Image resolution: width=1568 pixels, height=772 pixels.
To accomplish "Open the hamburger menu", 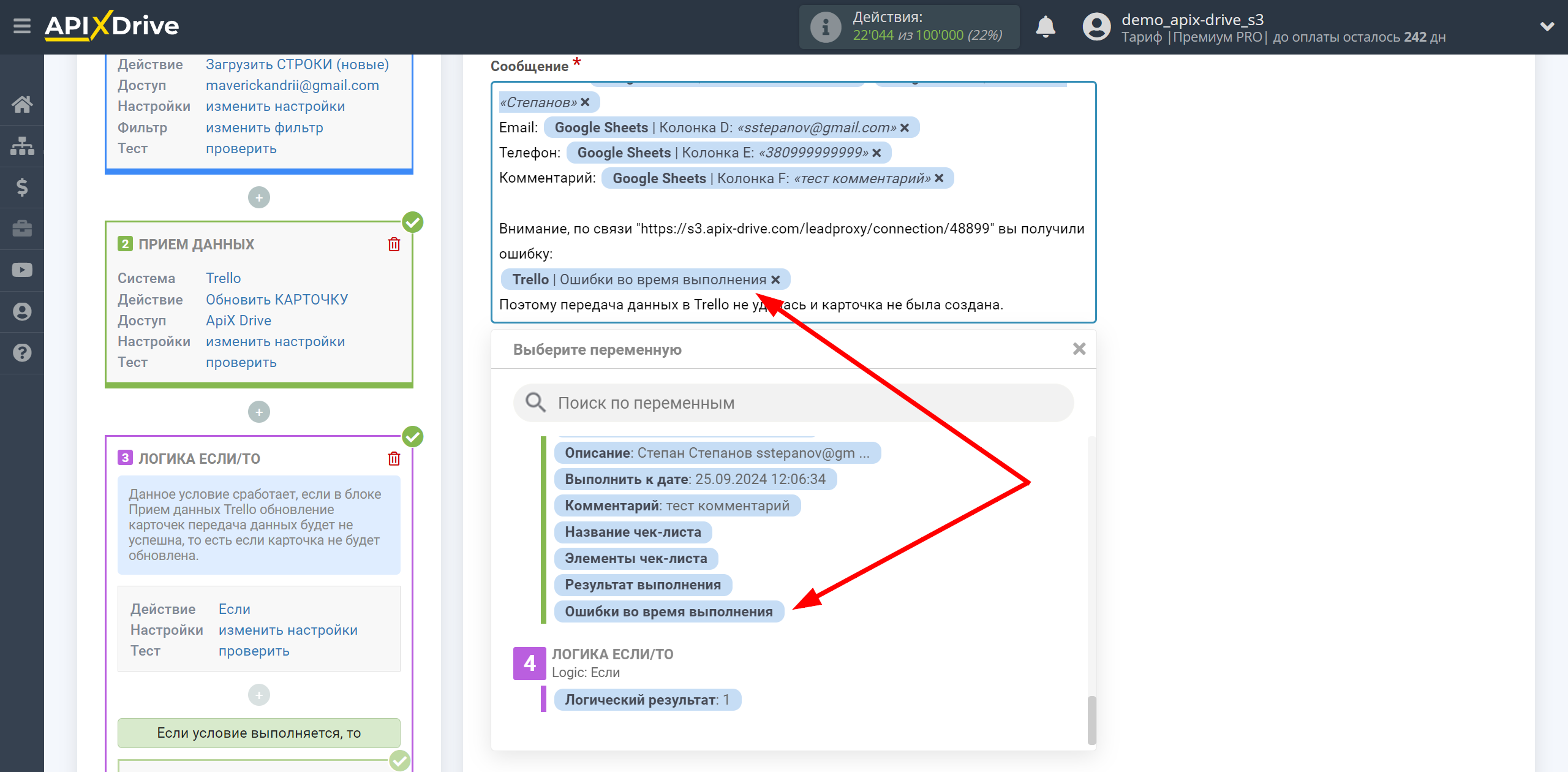I will coord(22,26).
